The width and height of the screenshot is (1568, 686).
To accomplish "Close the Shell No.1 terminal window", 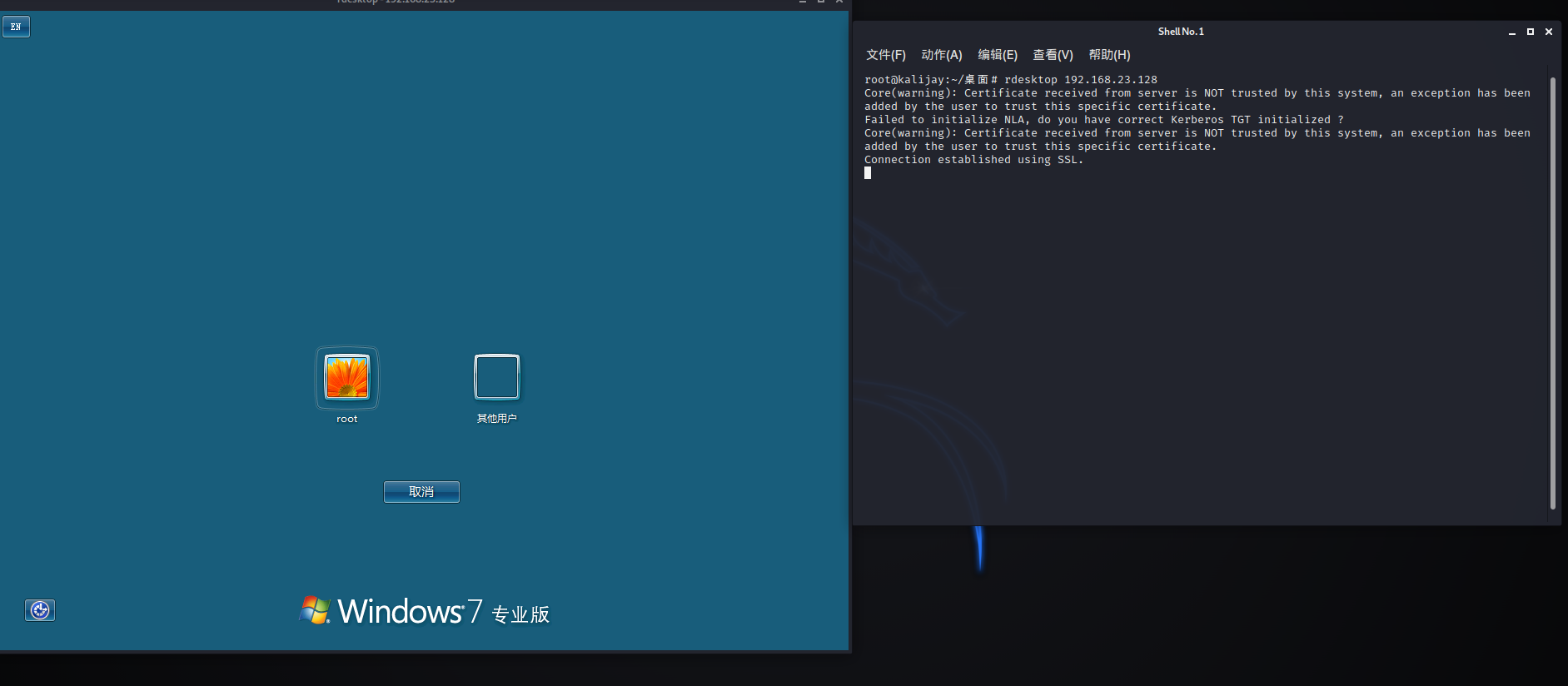I will pos(1549,32).
